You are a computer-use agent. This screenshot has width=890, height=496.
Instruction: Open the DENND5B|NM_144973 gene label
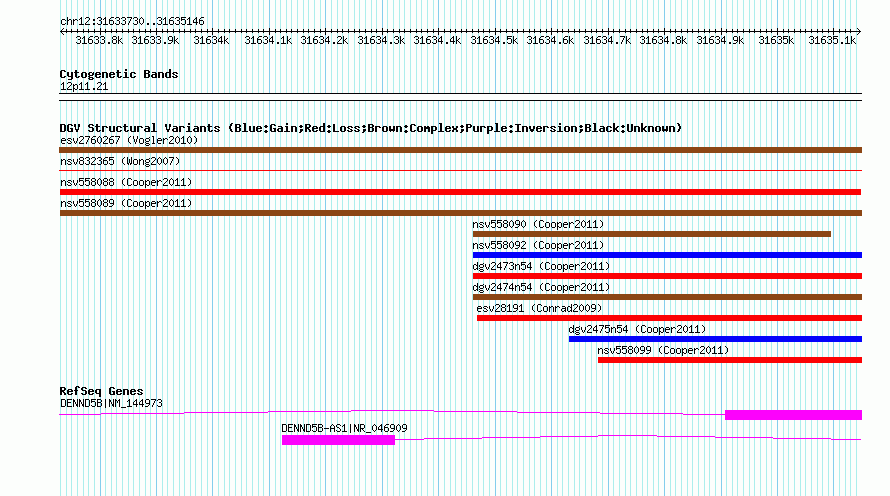(x=111, y=403)
